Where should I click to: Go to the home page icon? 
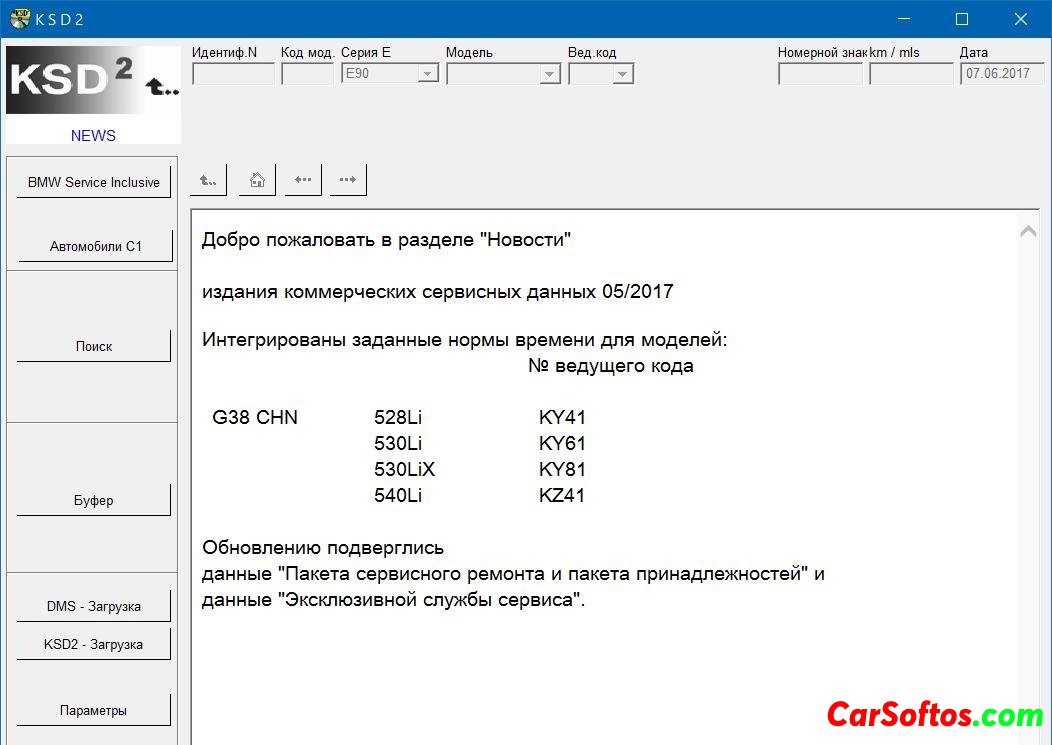click(257, 180)
